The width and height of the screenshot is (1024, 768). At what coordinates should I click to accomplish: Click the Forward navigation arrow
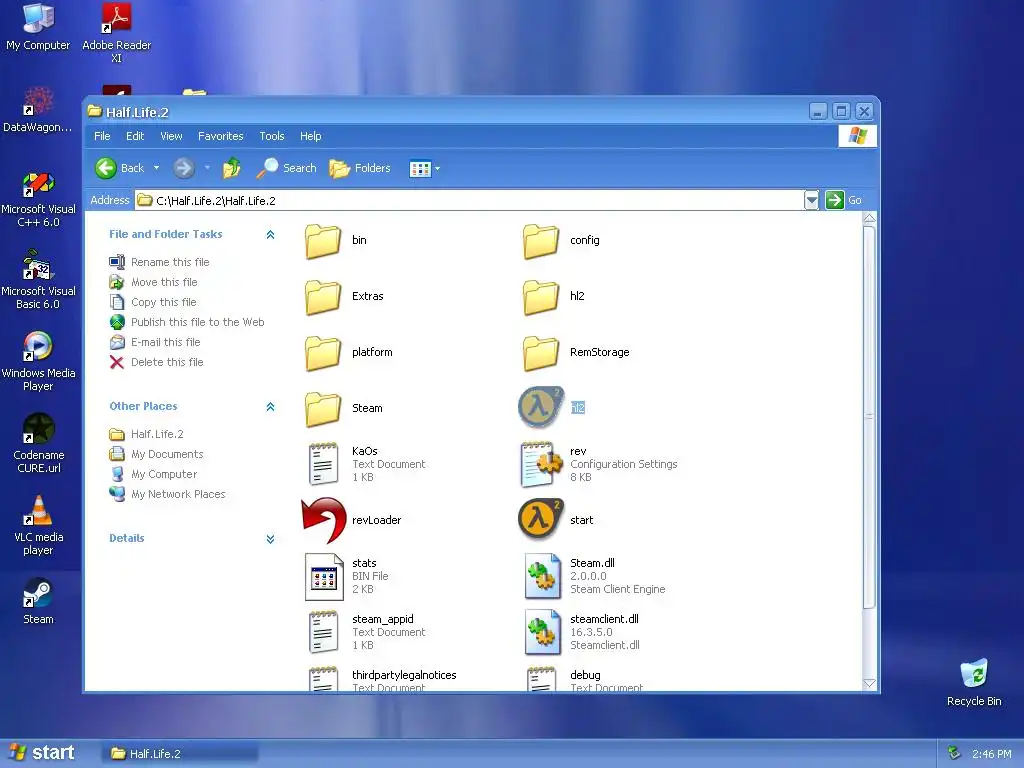click(x=184, y=168)
